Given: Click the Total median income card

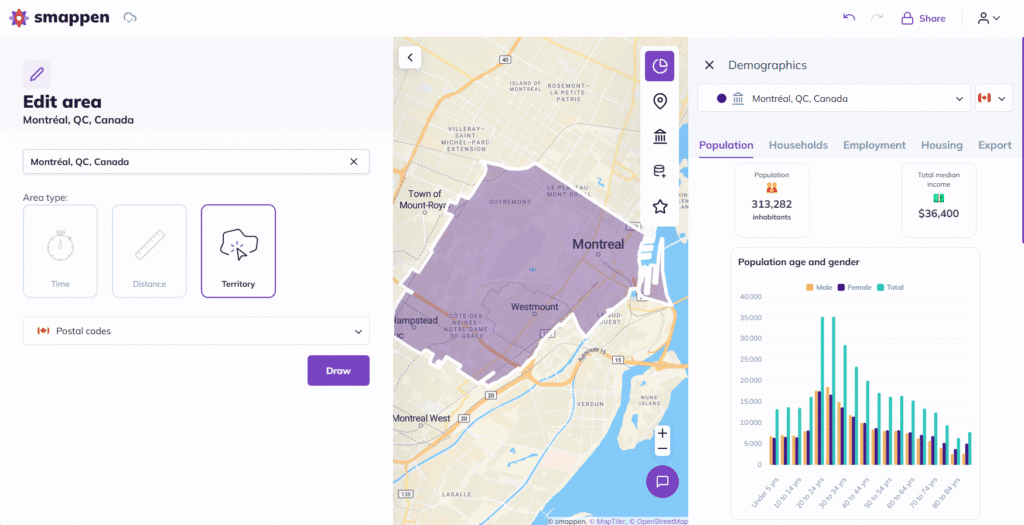Looking at the screenshot, I should (939, 200).
